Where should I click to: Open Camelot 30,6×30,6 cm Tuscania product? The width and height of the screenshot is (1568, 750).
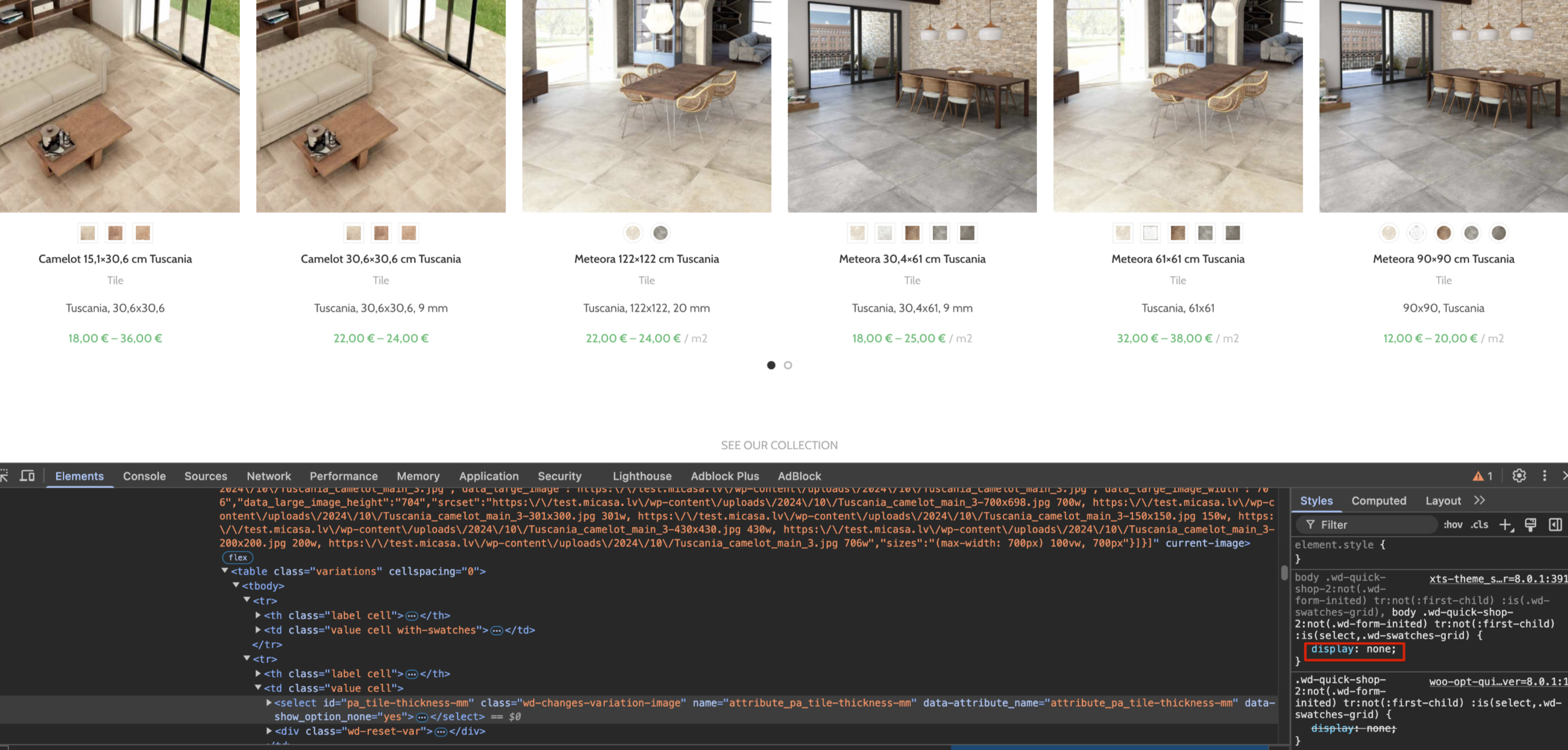380,259
